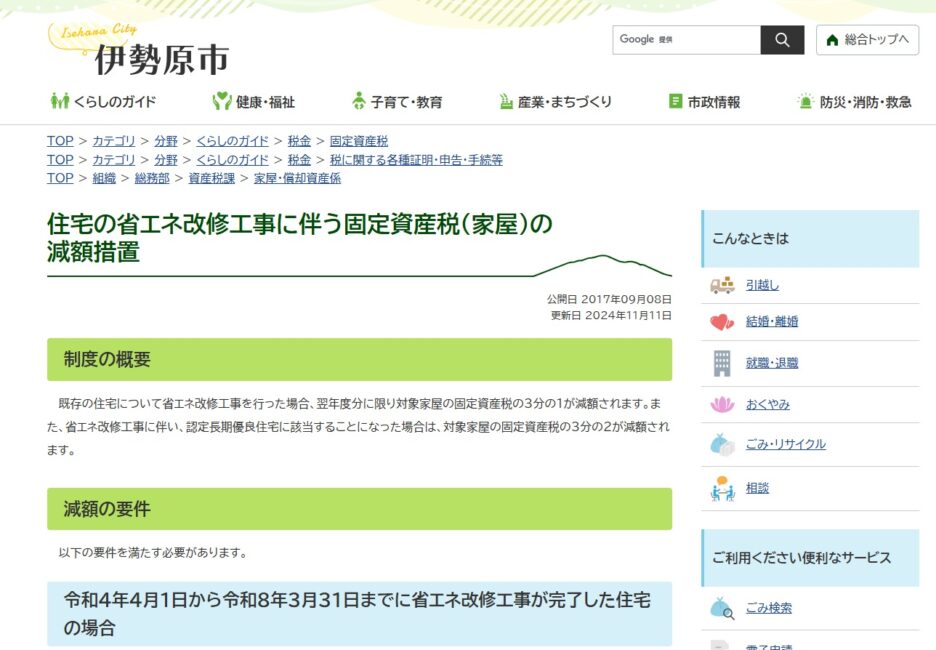Click the magnifier search button
This screenshot has height=650, width=936.
(782, 40)
